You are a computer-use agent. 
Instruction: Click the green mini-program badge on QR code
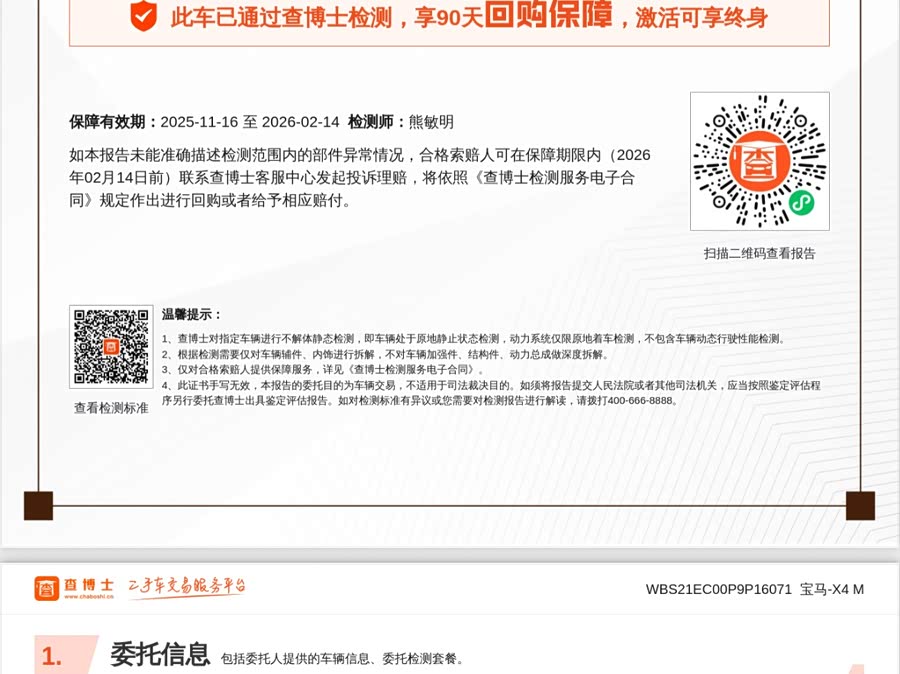[801, 202]
